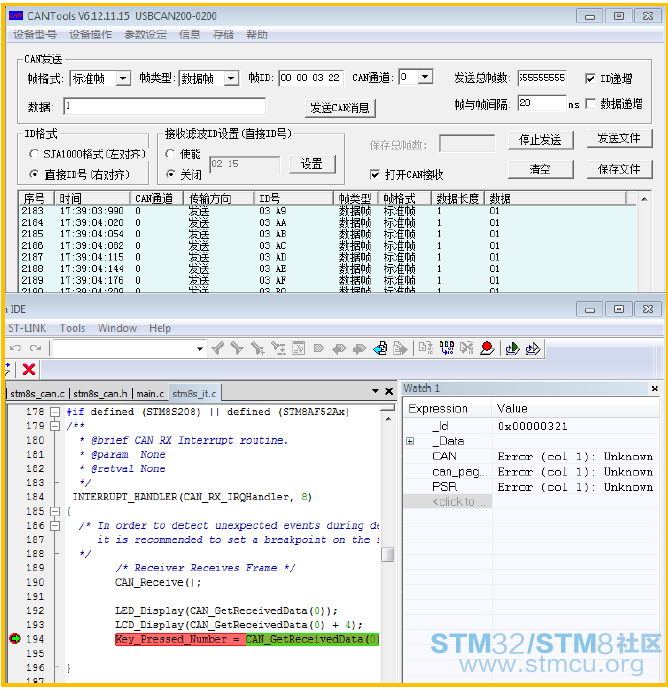Close the current editor tab with X

[x=389, y=391]
